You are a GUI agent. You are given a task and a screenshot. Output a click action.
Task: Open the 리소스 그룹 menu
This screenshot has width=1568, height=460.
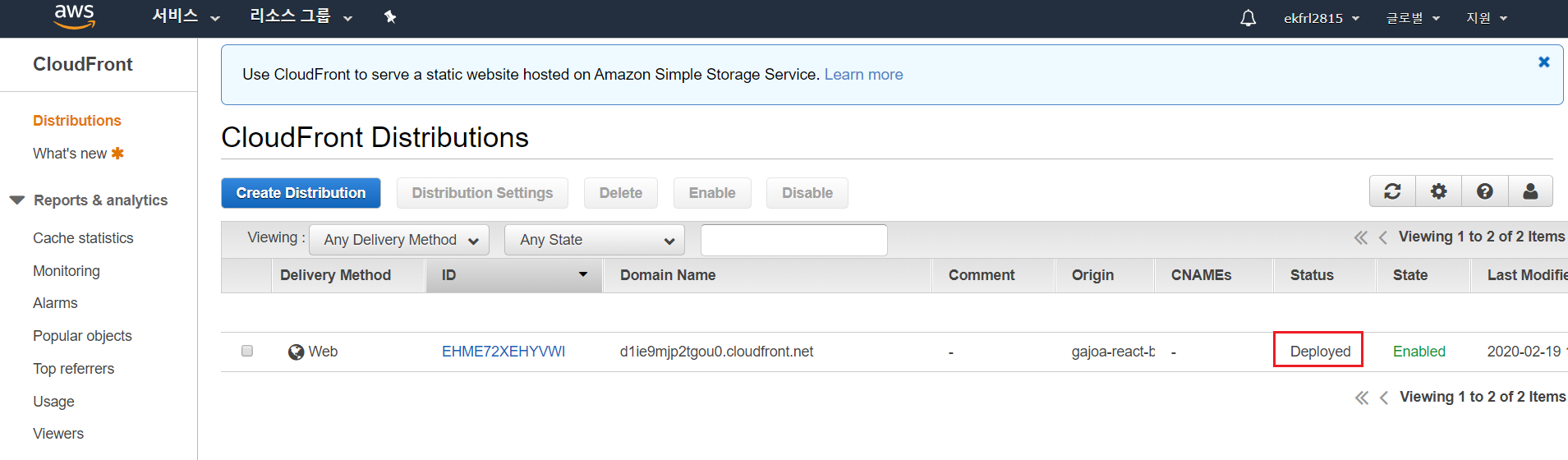(x=301, y=17)
